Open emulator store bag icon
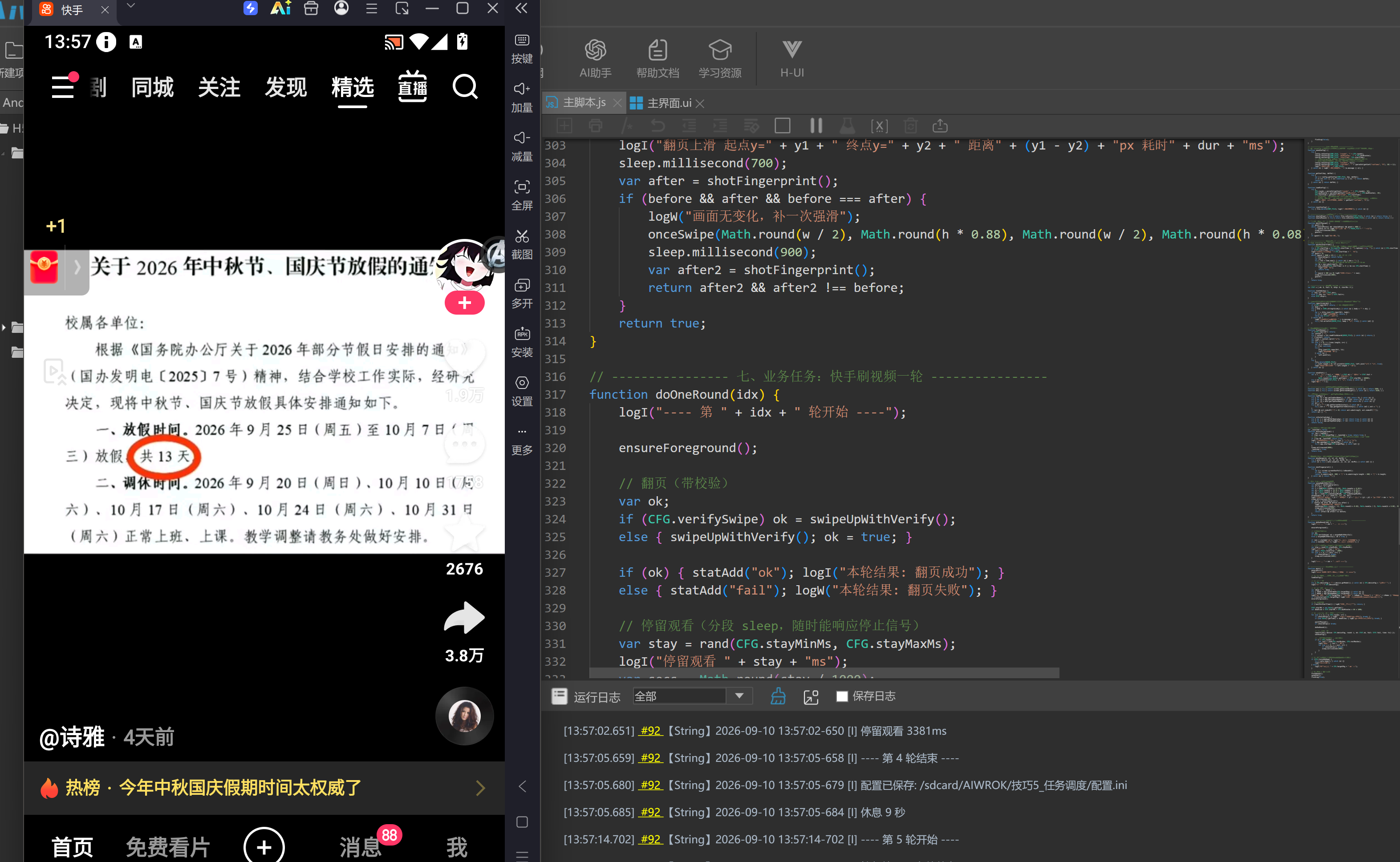The height and width of the screenshot is (862, 1400). pos(311,8)
